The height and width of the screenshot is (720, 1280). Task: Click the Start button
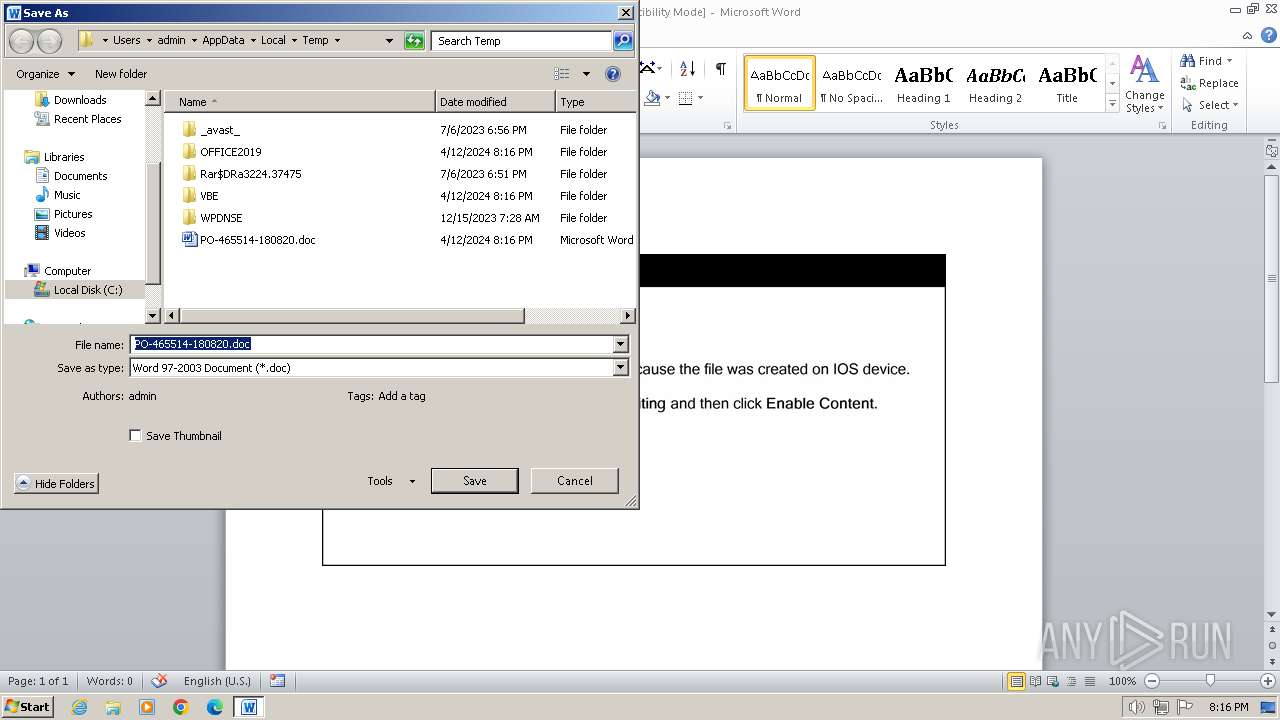click(28, 707)
